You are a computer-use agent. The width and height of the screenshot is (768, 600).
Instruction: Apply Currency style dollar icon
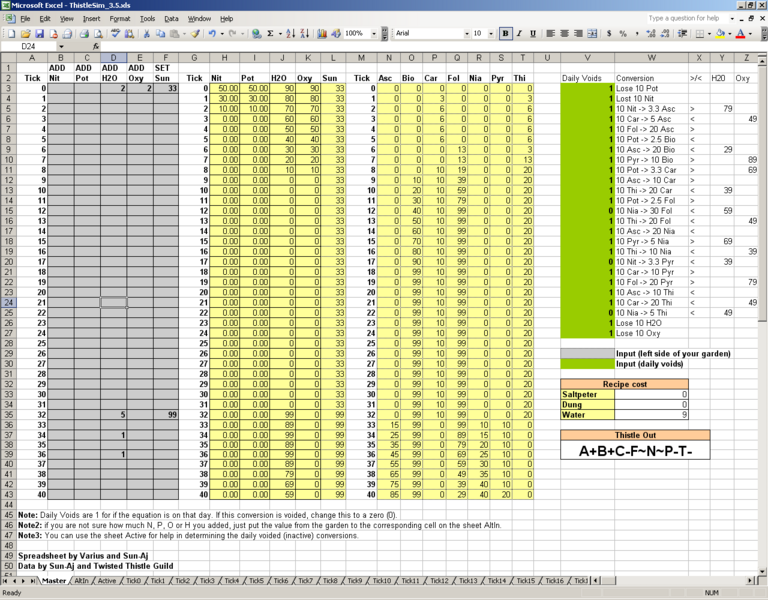[x=609, y=33]
